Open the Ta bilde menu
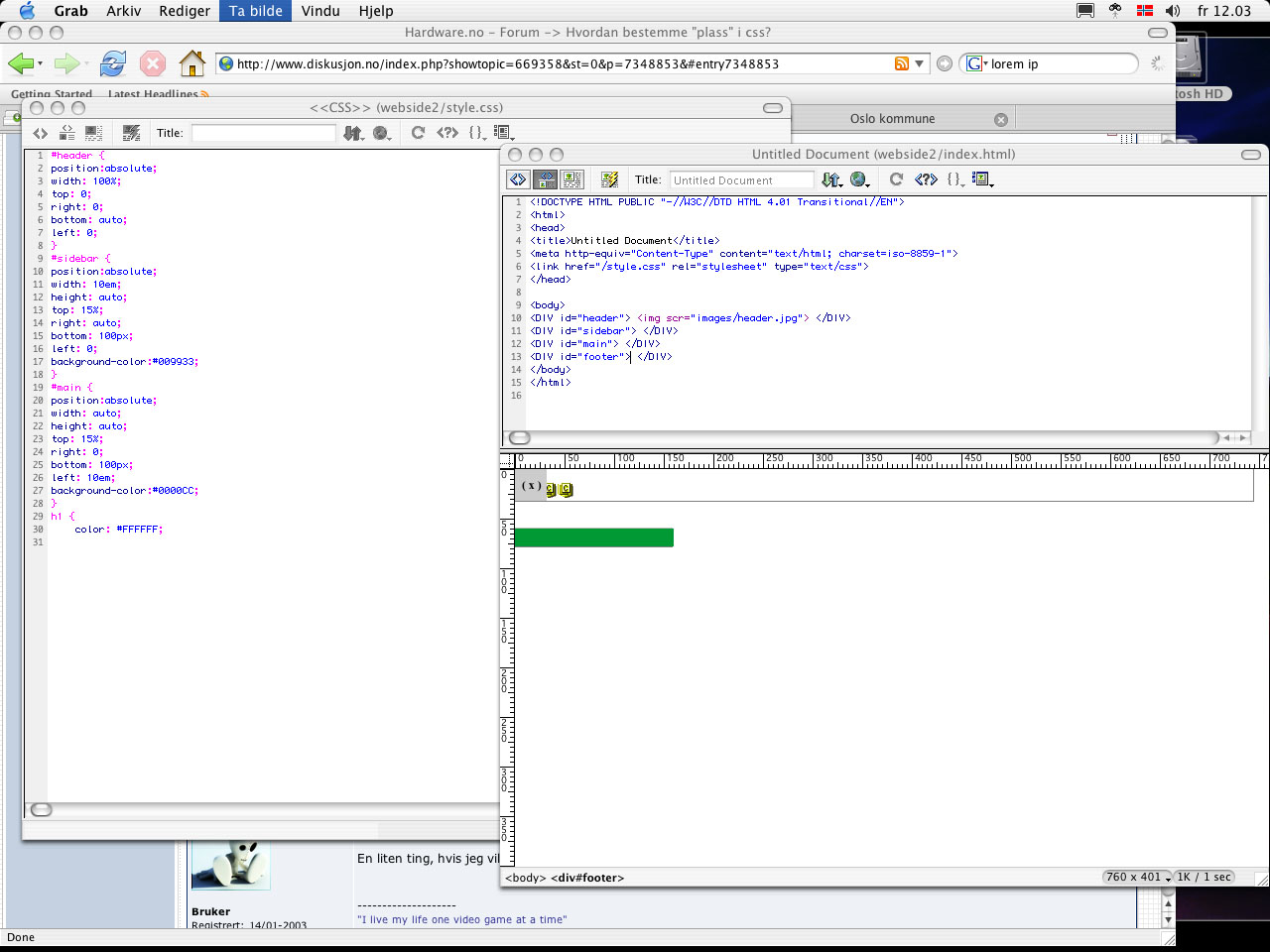 click(x=255, y=11)
